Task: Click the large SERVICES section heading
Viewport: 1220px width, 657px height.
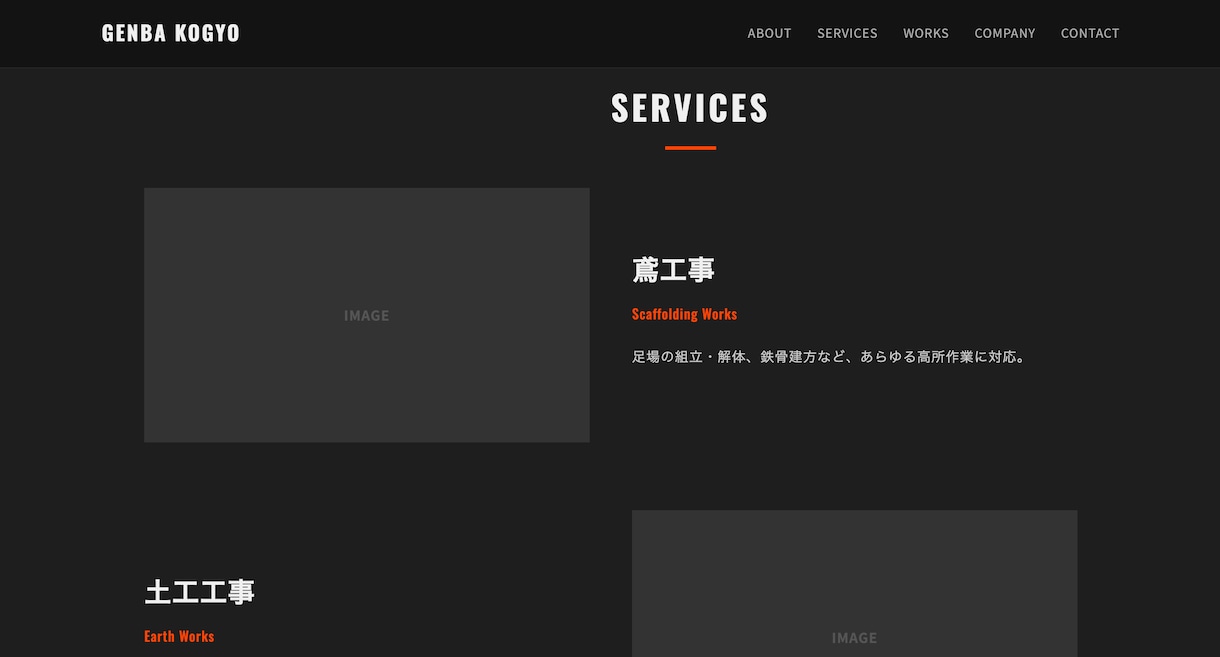Action: click(690, 108)
